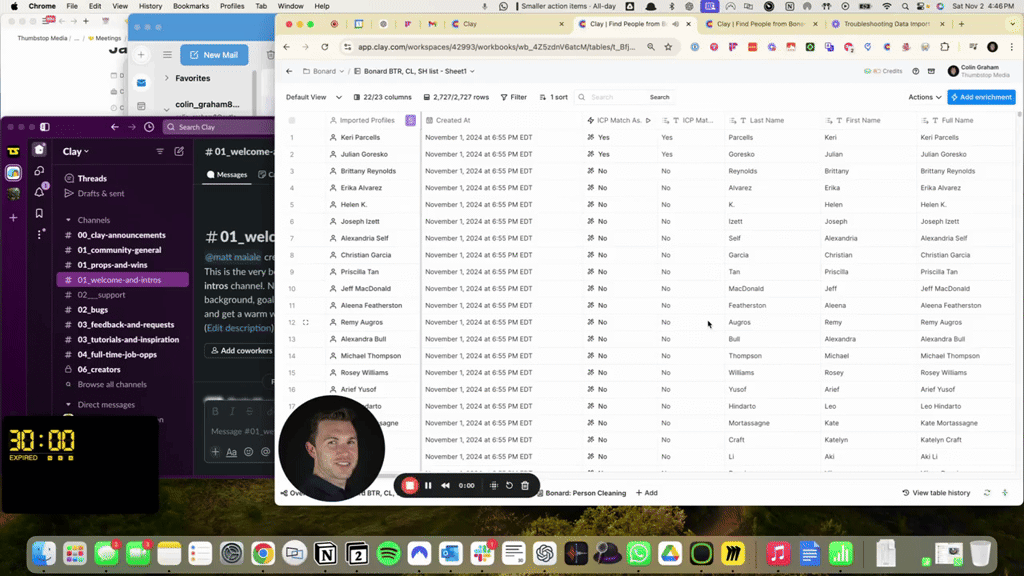Click the Slack bookmark (Later) icon
The width and height of the screenshot is (1024, 576).
[x=39, y=213]
